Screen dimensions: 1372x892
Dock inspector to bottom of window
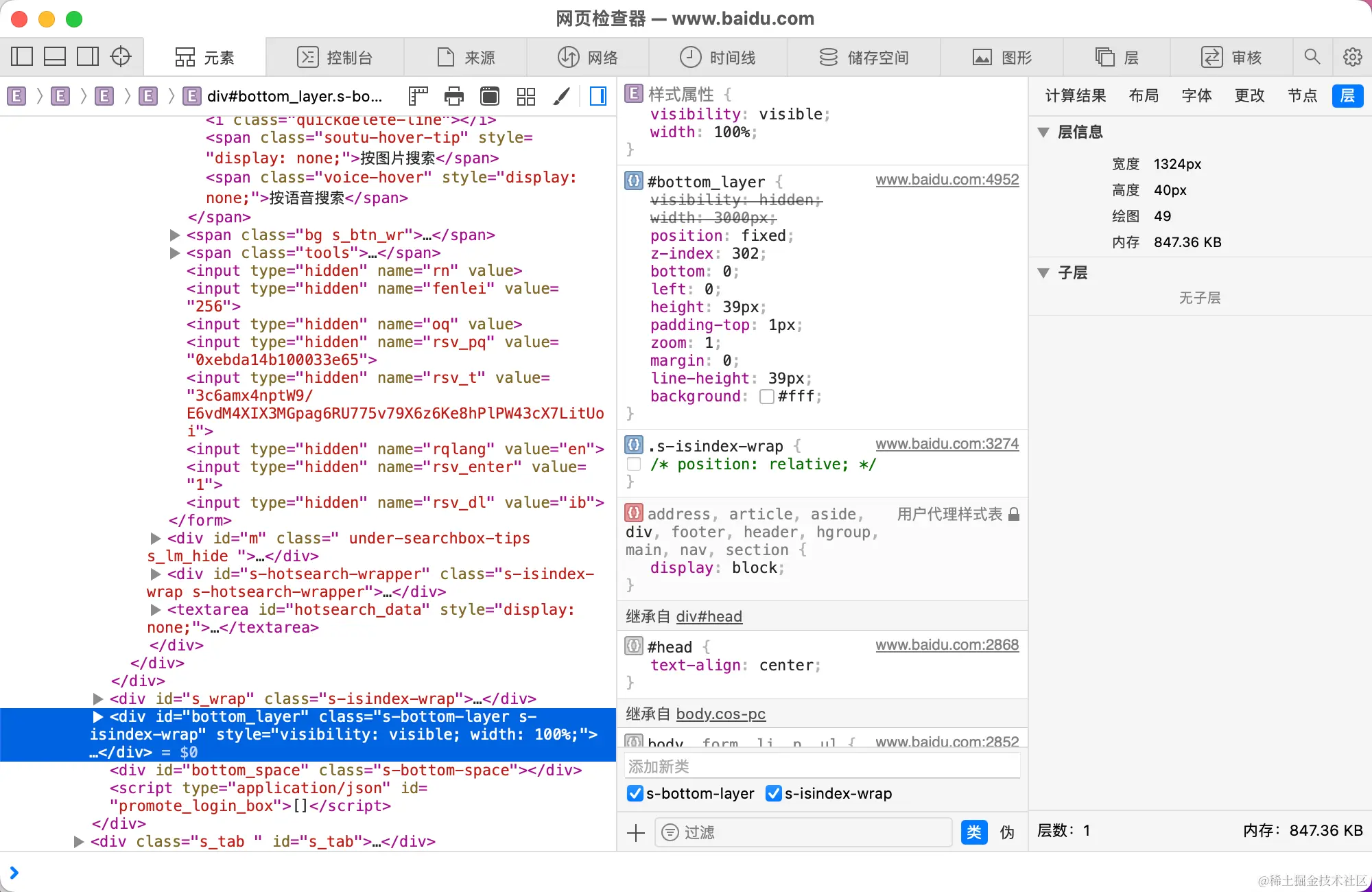(55, 57)
